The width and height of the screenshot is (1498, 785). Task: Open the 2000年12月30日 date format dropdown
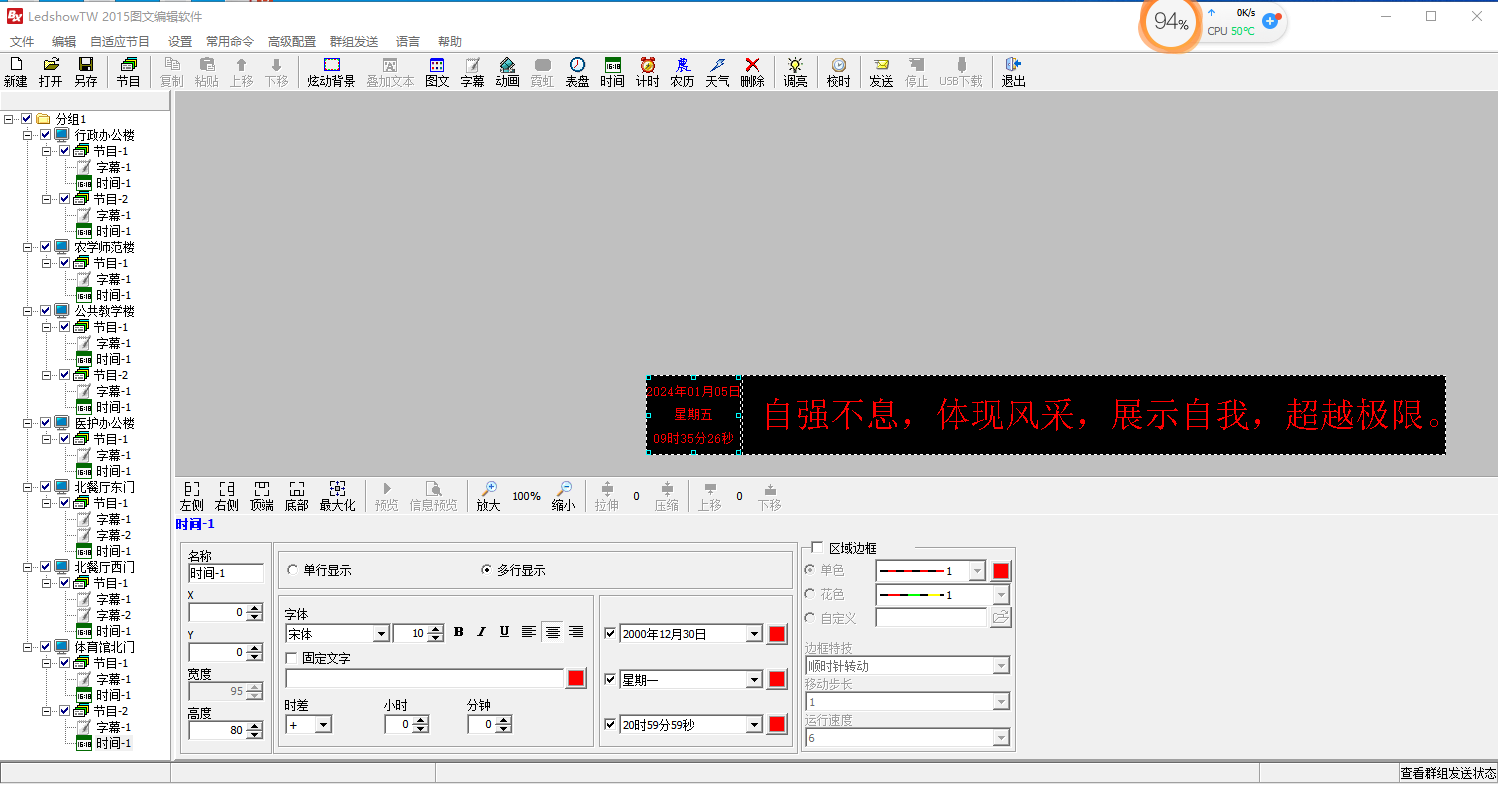754,633
